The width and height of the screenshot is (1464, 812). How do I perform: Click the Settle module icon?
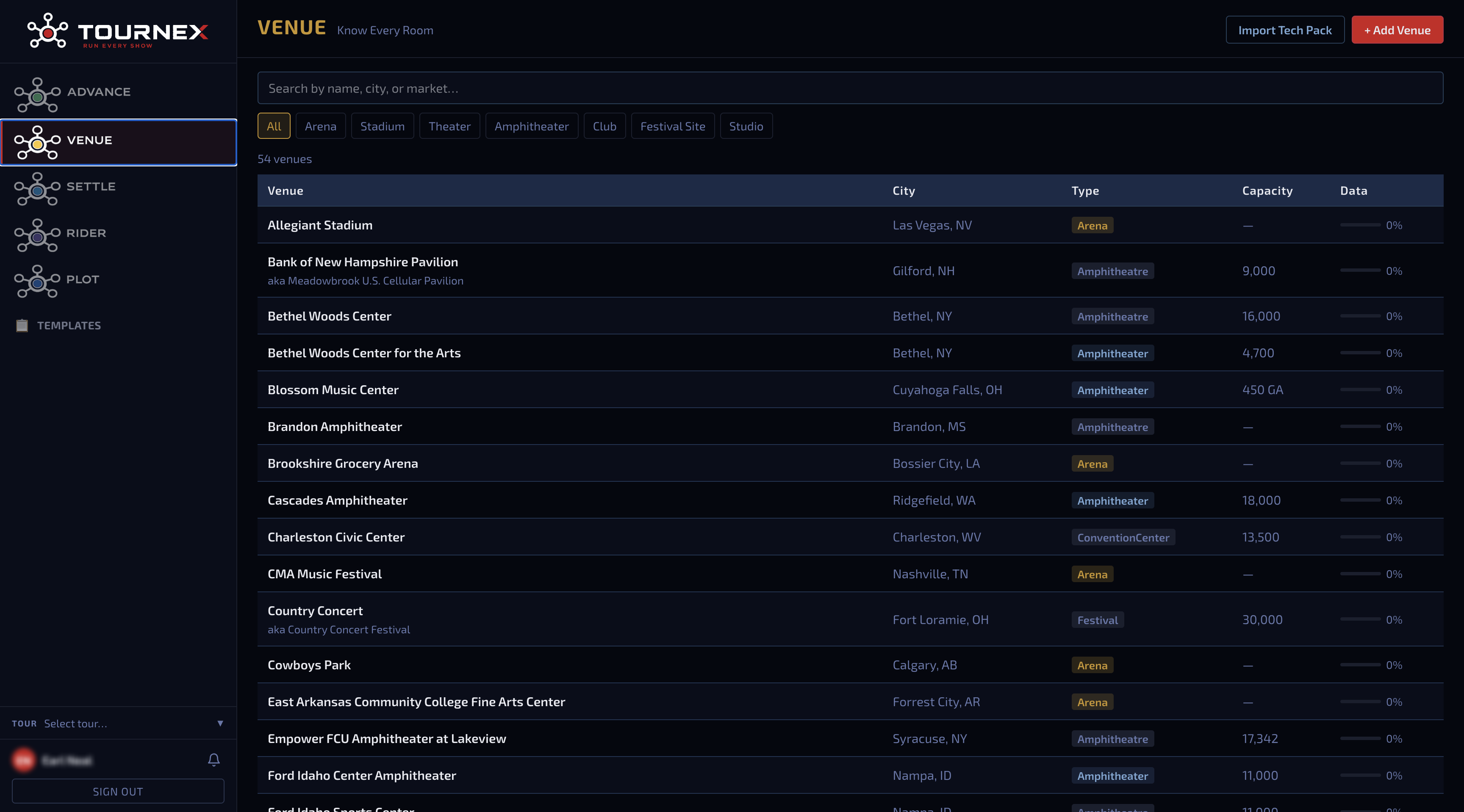[x=37, y=188]
